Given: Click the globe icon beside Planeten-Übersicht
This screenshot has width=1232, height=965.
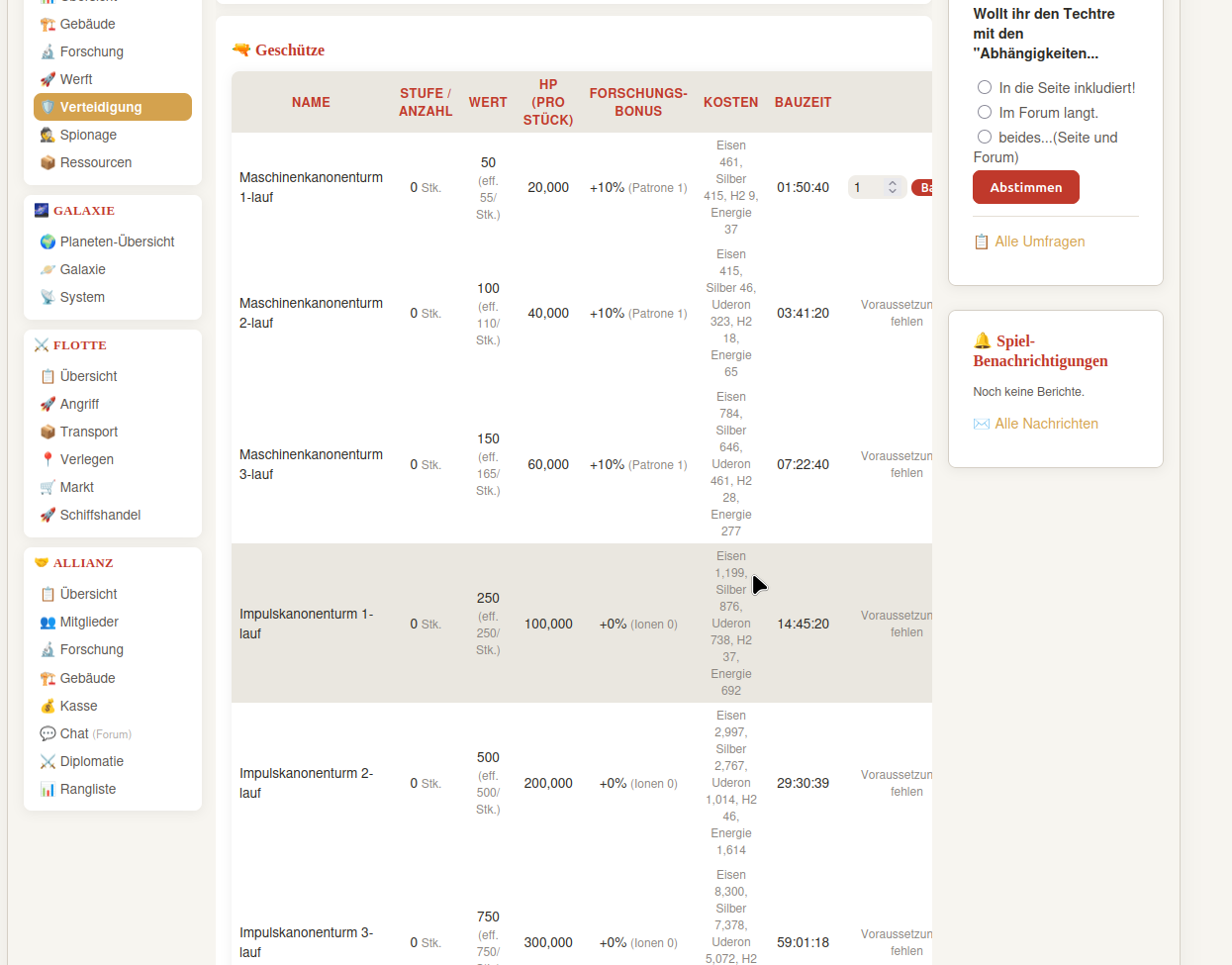Looking at the screenshot, I should tap(47, 241).
